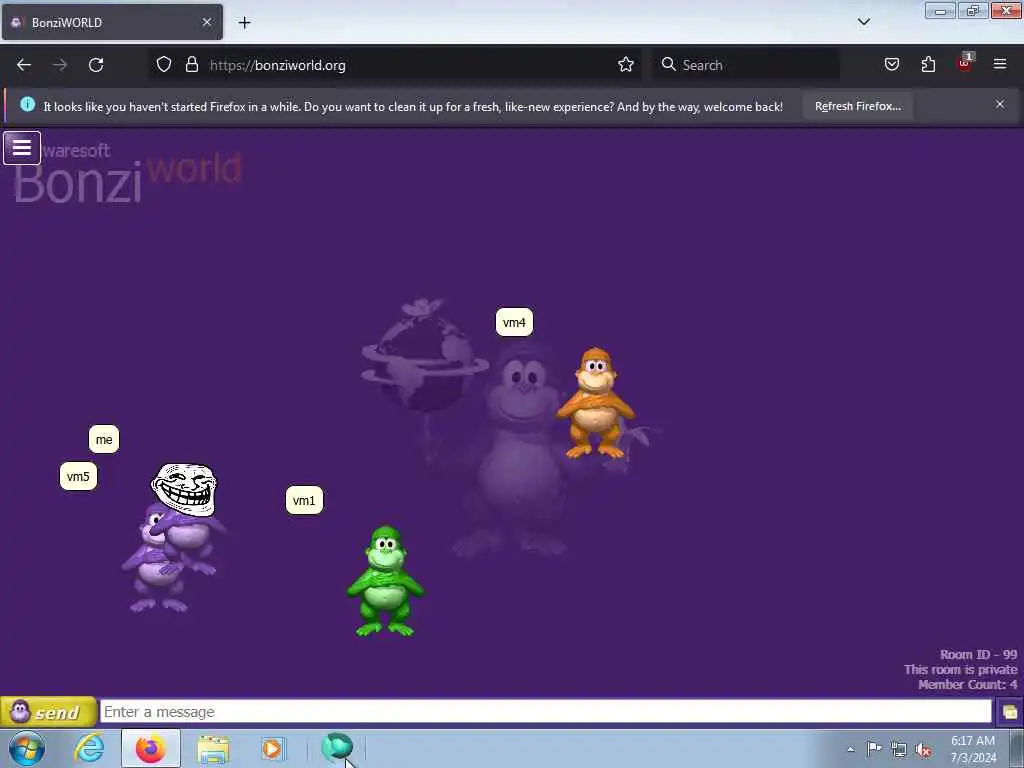Viewport: 1024px width, 768px height.
Task: Launch Internet Explorer from taskbar
Action: [x=89, y=748]
